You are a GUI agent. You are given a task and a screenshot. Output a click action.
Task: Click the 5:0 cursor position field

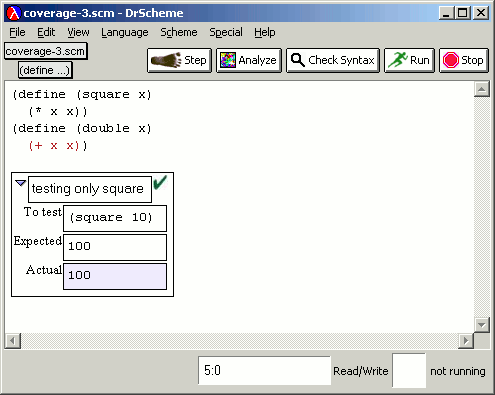[x=264, y=370]
